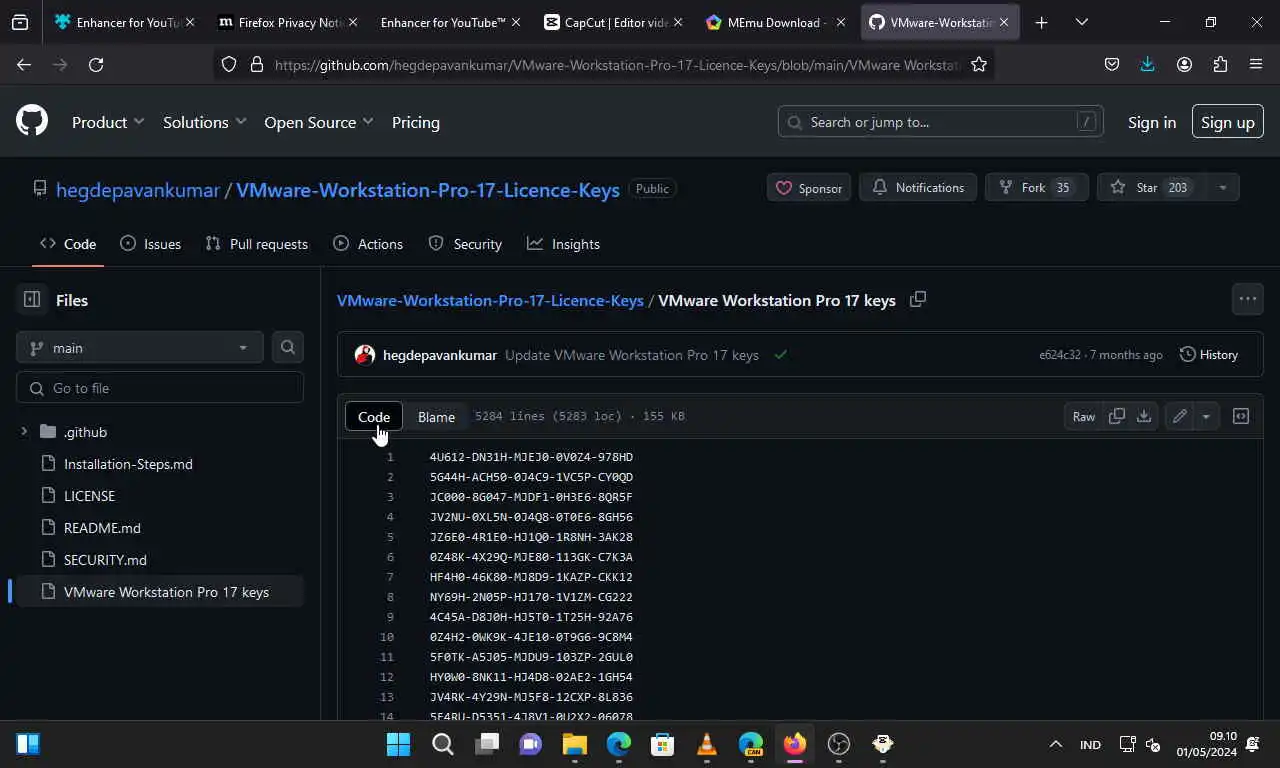
Task: Switch to Code view toggle
Action: [x=374, y=417]
